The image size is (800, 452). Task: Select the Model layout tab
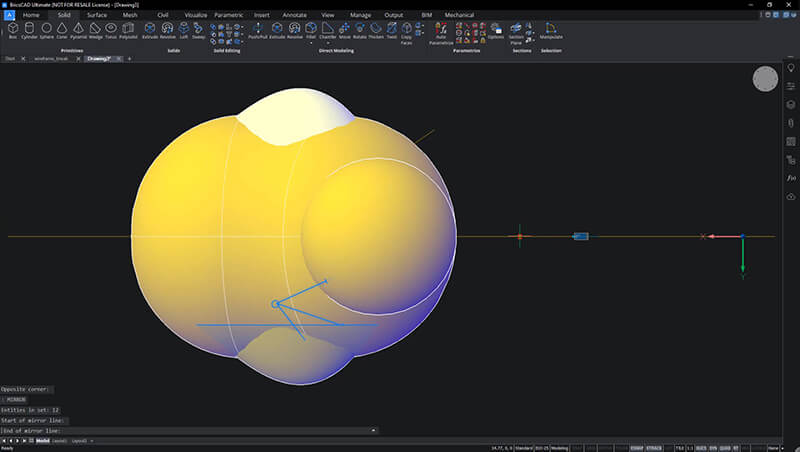(x=43, y=441)
